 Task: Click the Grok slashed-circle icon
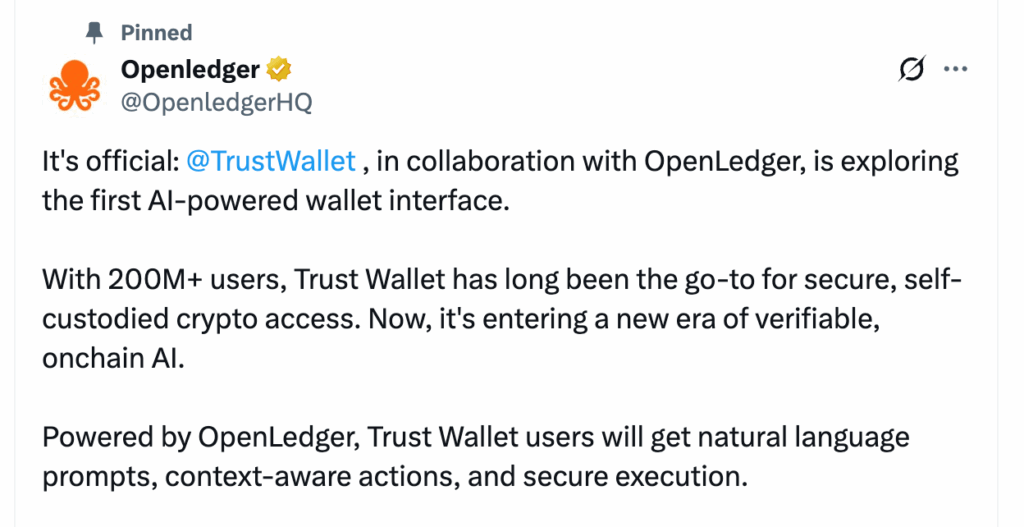coord(911,70)
